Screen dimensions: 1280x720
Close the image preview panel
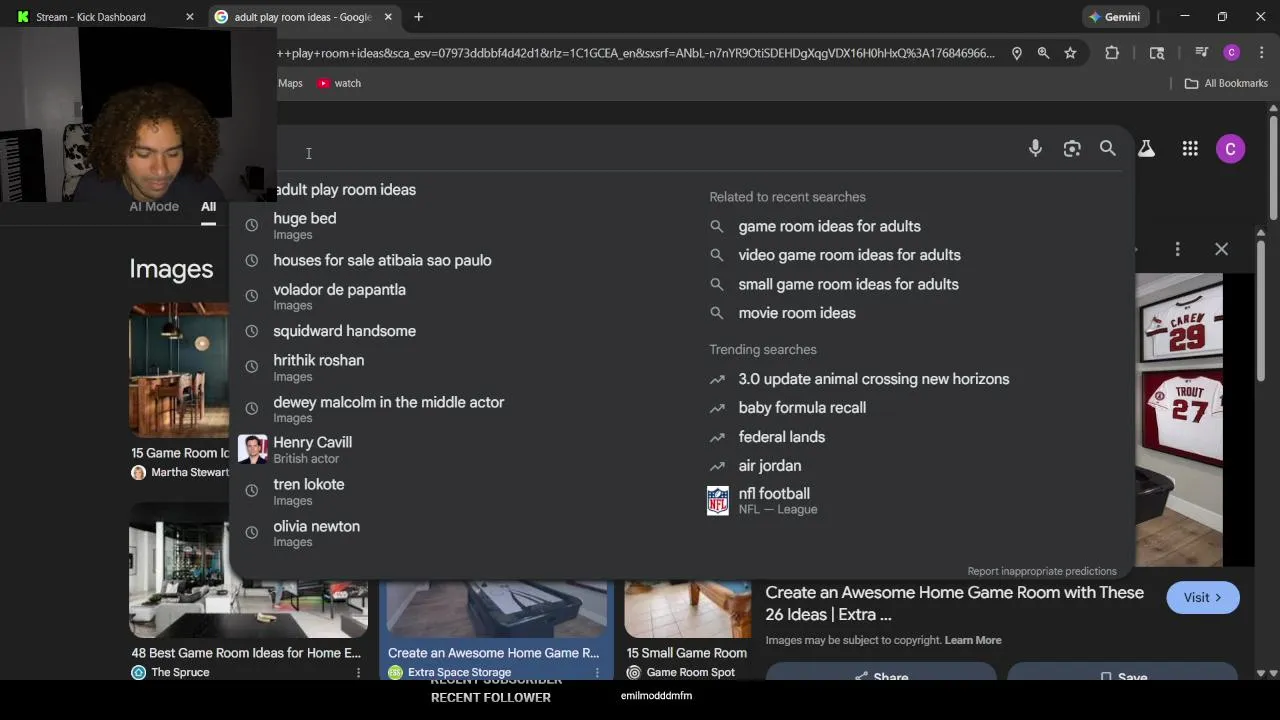[x=1221, y=249]
